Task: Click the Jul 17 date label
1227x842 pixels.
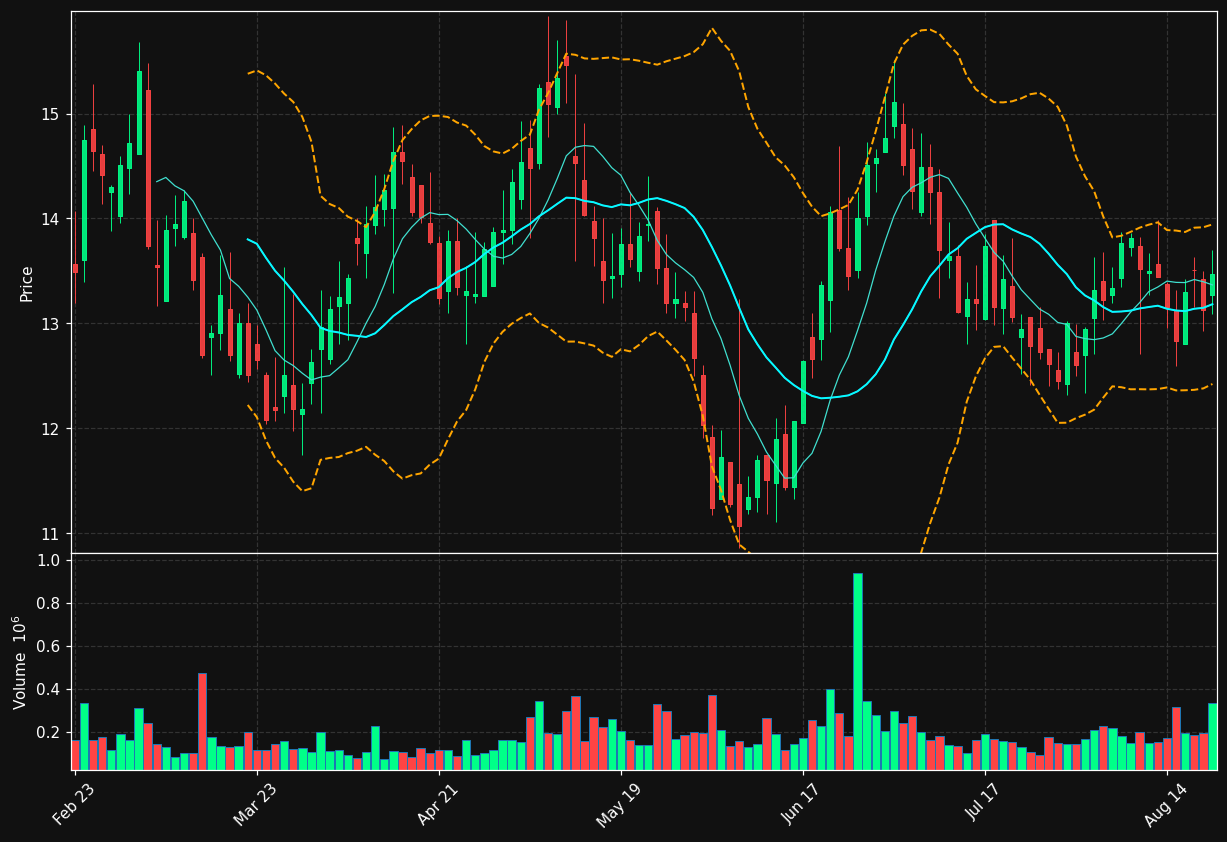Action: click(984, 803)
